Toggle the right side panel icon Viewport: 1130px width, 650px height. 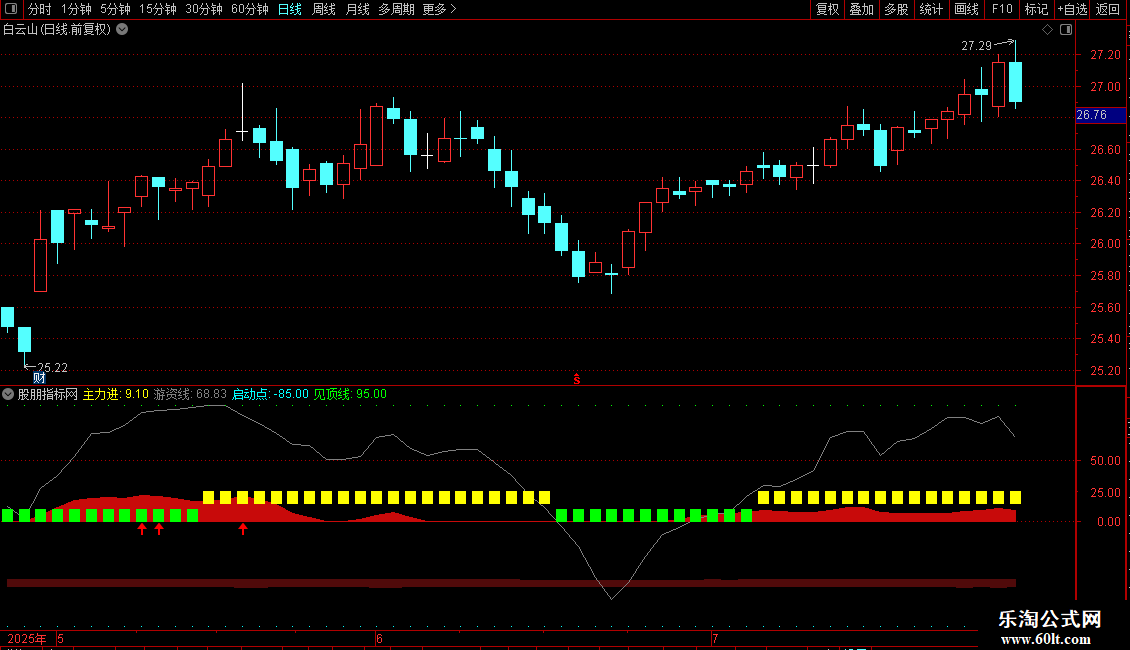point(1066,30)
